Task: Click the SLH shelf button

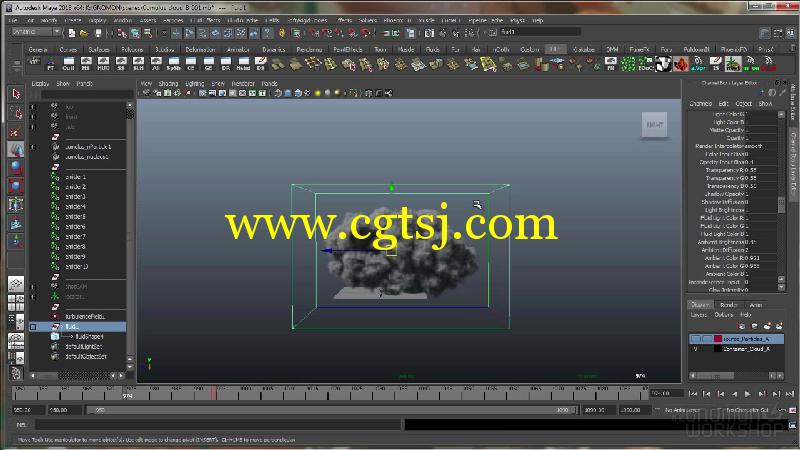Action: click(x=138, y=64)
